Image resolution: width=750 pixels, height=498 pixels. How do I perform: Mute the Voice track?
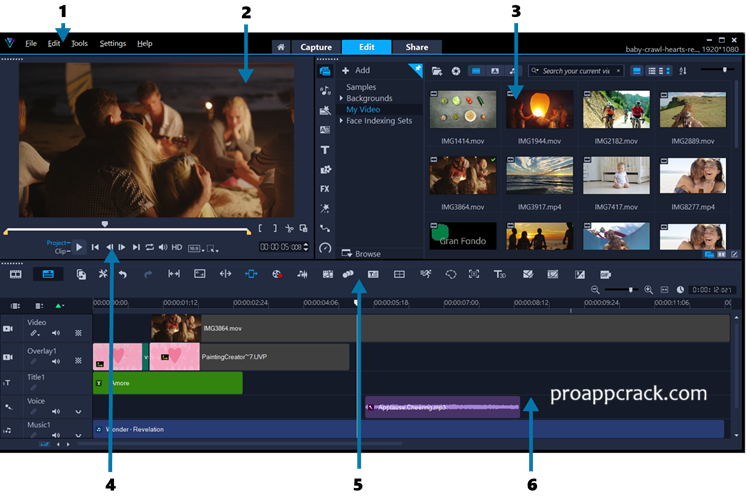(x=56, y=411)
